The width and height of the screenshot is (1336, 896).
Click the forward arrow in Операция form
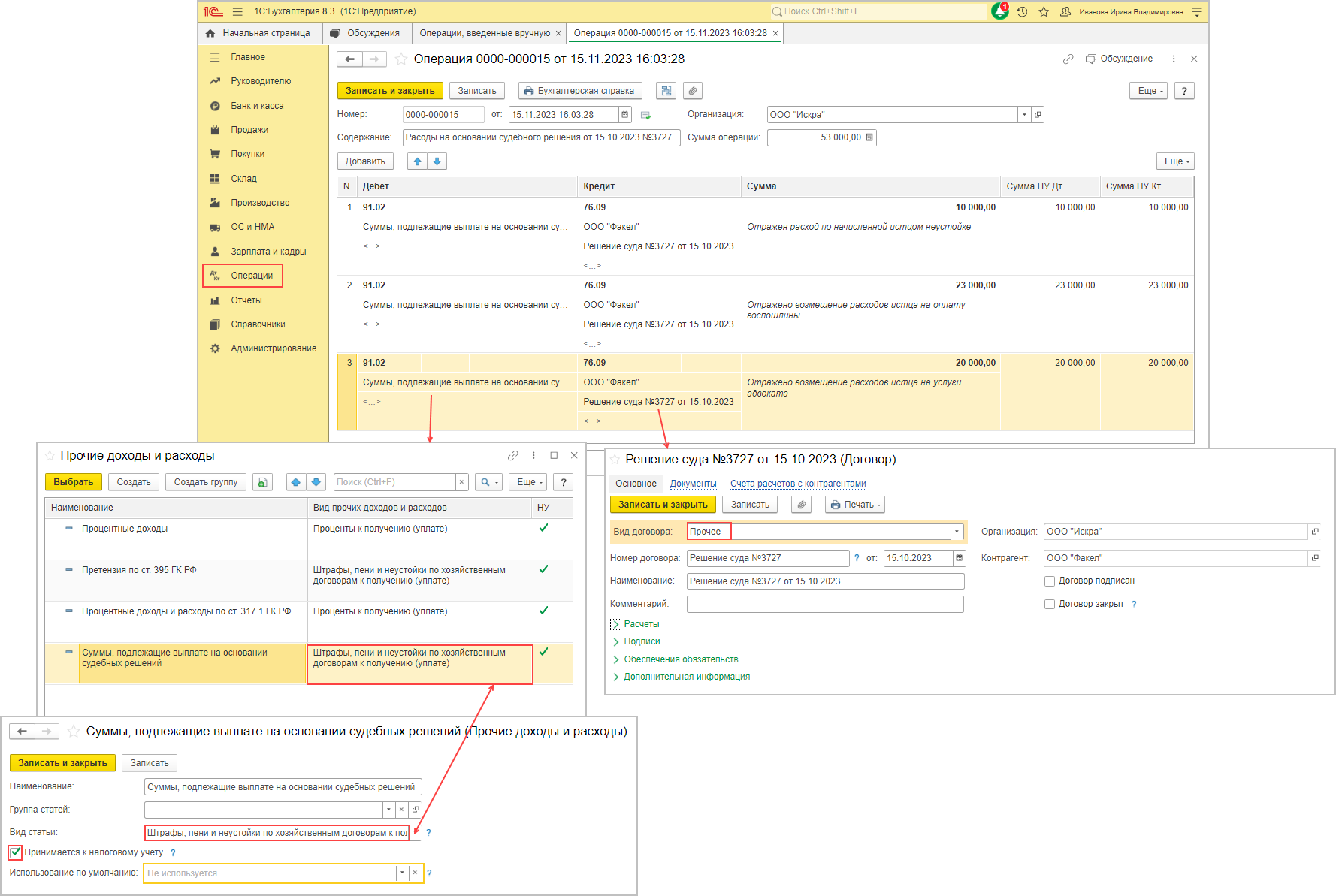pyautogui.click(x=374, y=59)
